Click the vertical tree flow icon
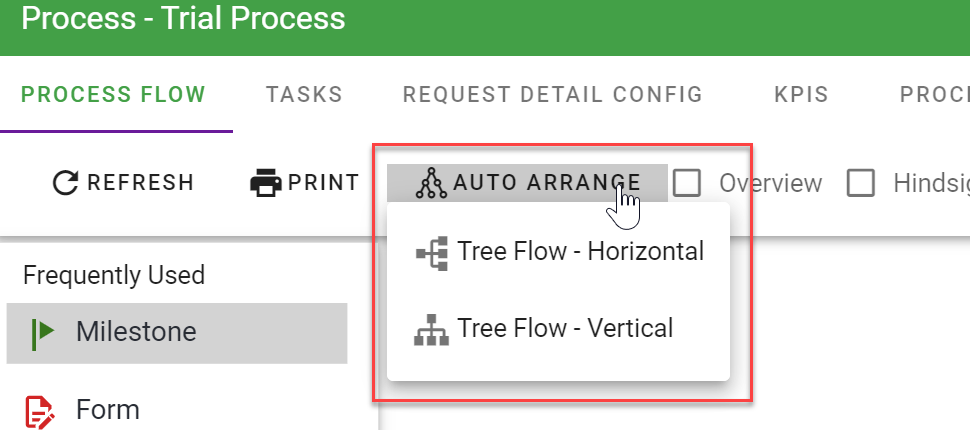Viewport: 970px width, 430px height. coord(432,329)
